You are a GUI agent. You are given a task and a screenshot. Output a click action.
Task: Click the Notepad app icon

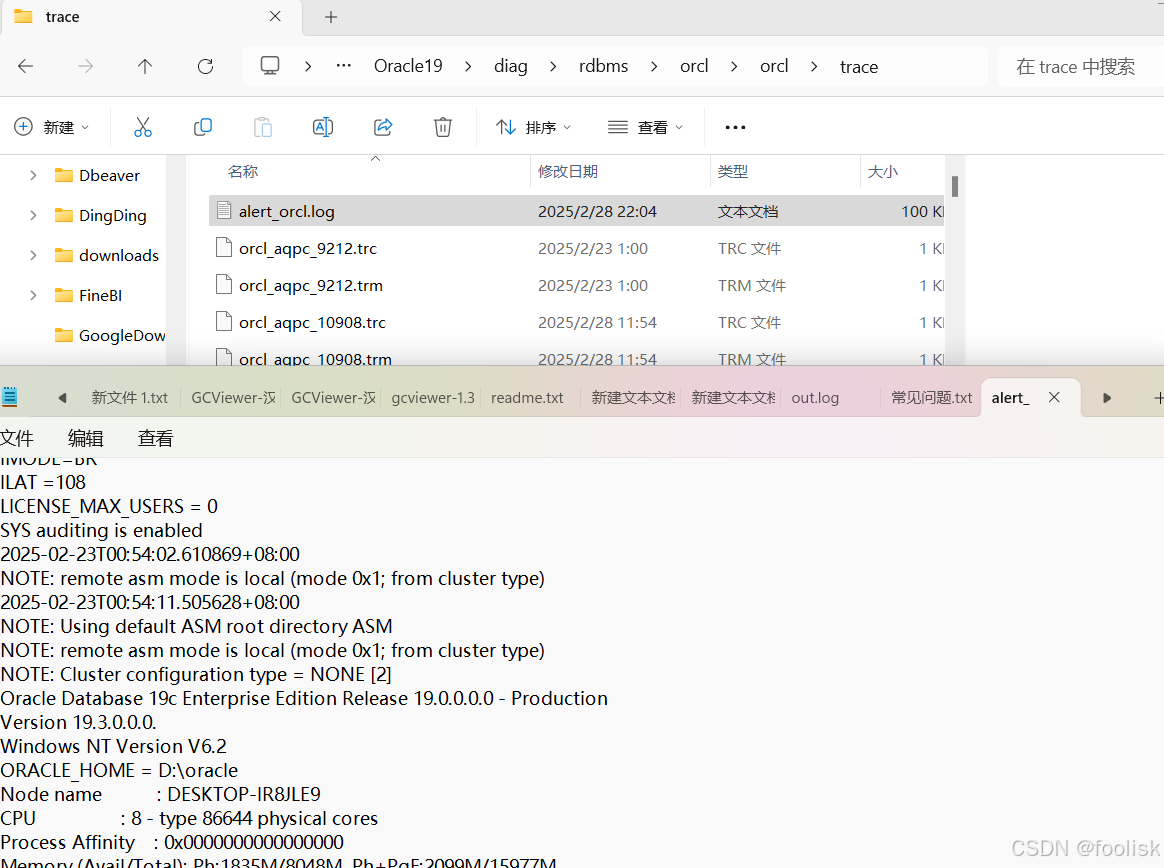(9, 397)
